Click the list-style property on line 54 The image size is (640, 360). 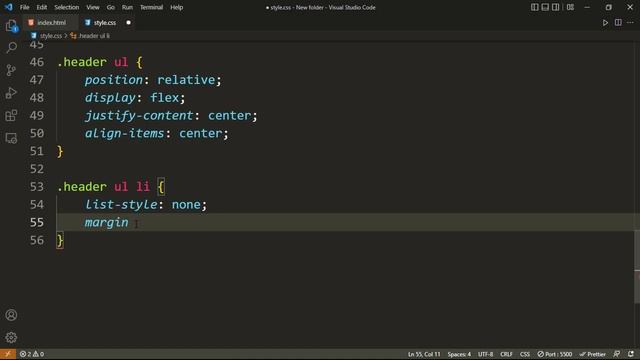(121, 204)
